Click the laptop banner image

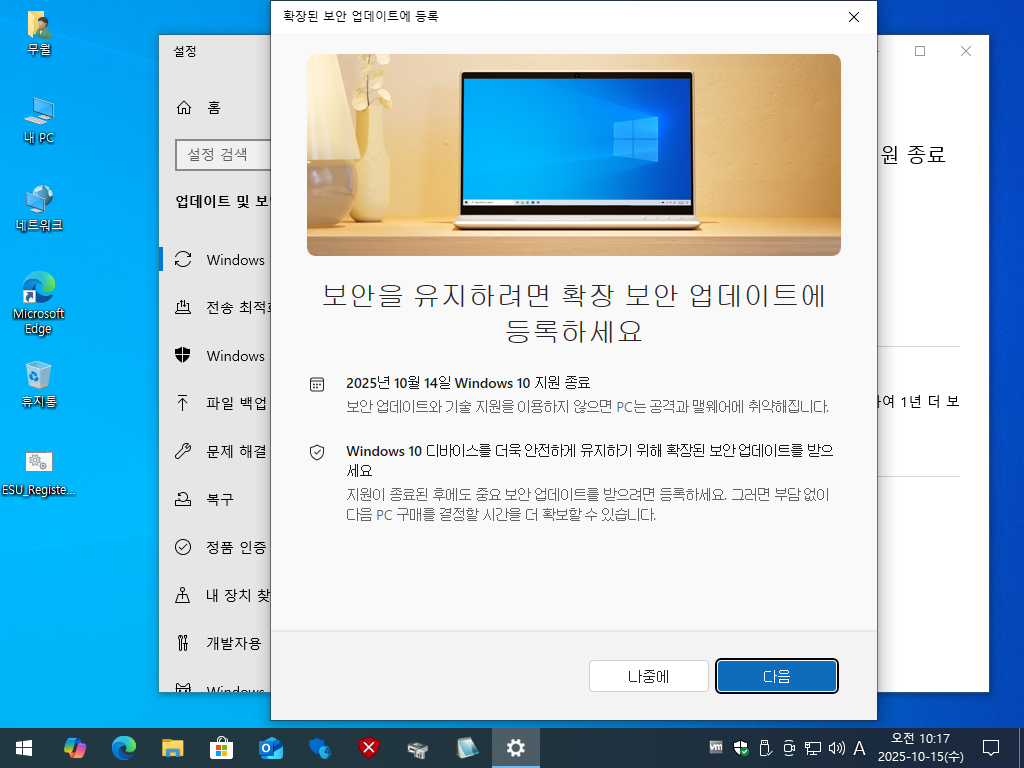tap(573, 155)
